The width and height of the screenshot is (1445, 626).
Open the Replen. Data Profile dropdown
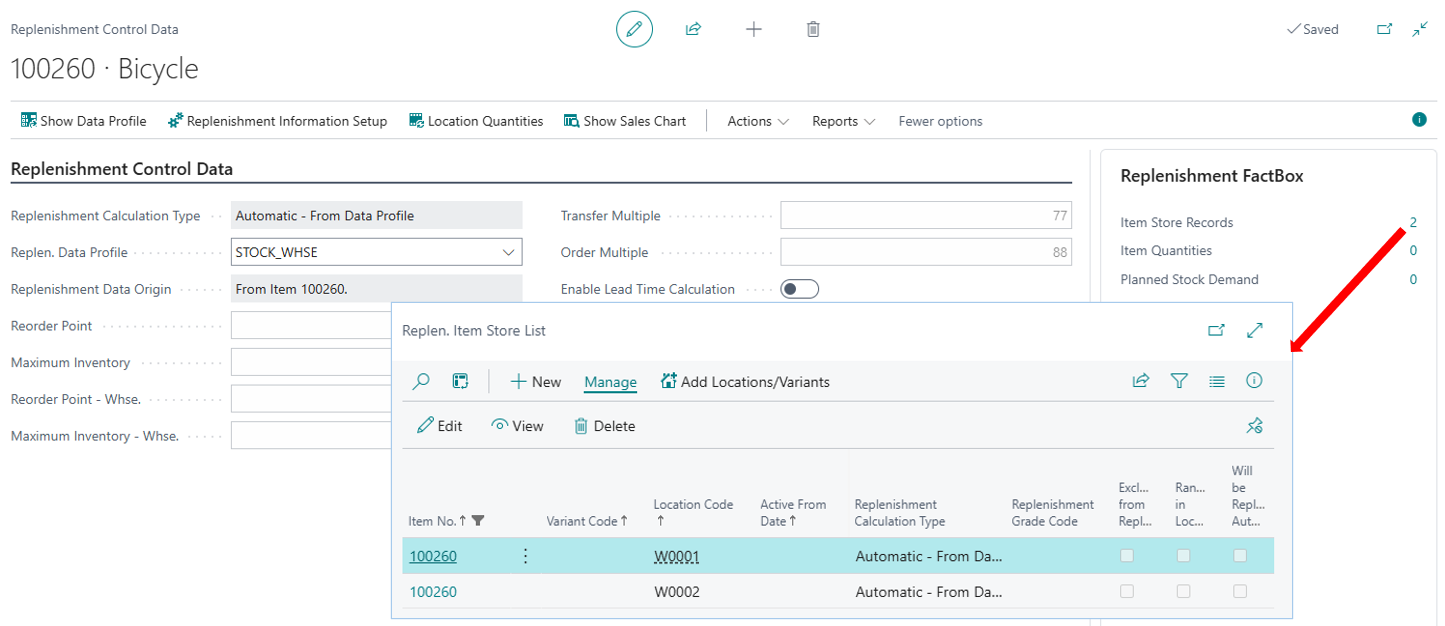point(509,252)
